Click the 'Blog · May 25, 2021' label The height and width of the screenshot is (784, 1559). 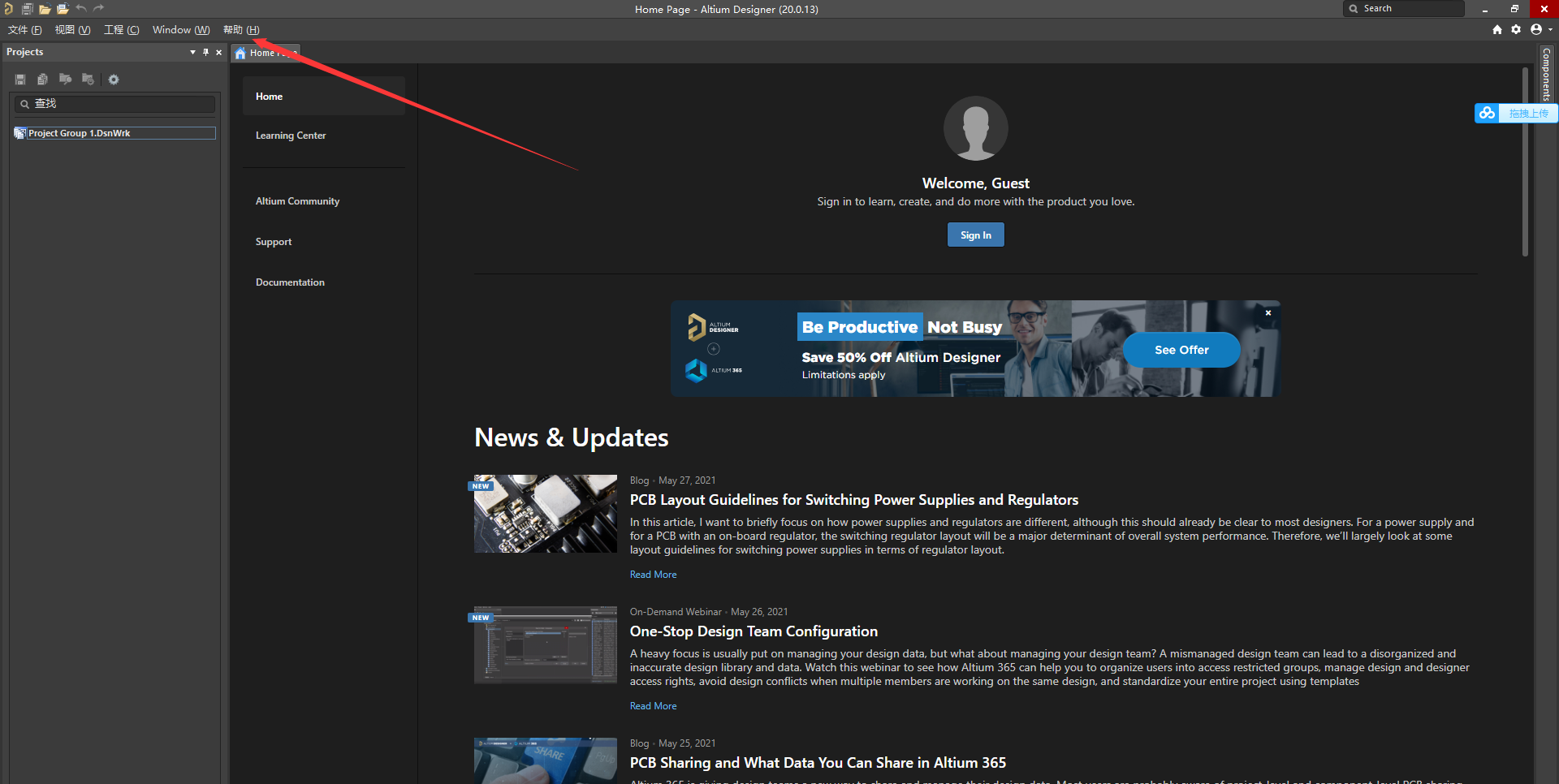coord(672,743)
